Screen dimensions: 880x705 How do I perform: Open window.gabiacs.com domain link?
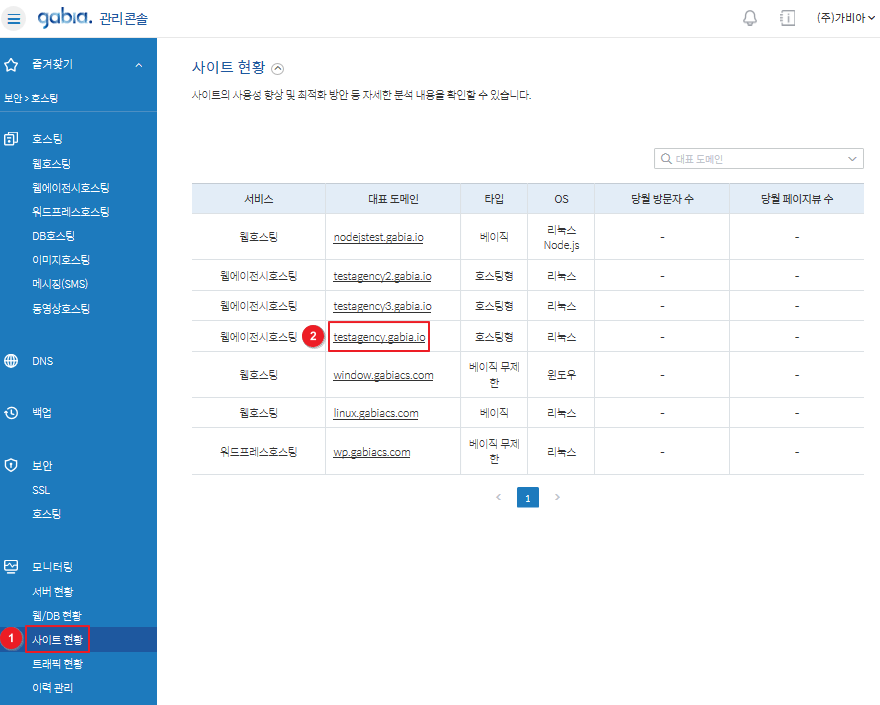pyautogui.click(x=383, y=375)
